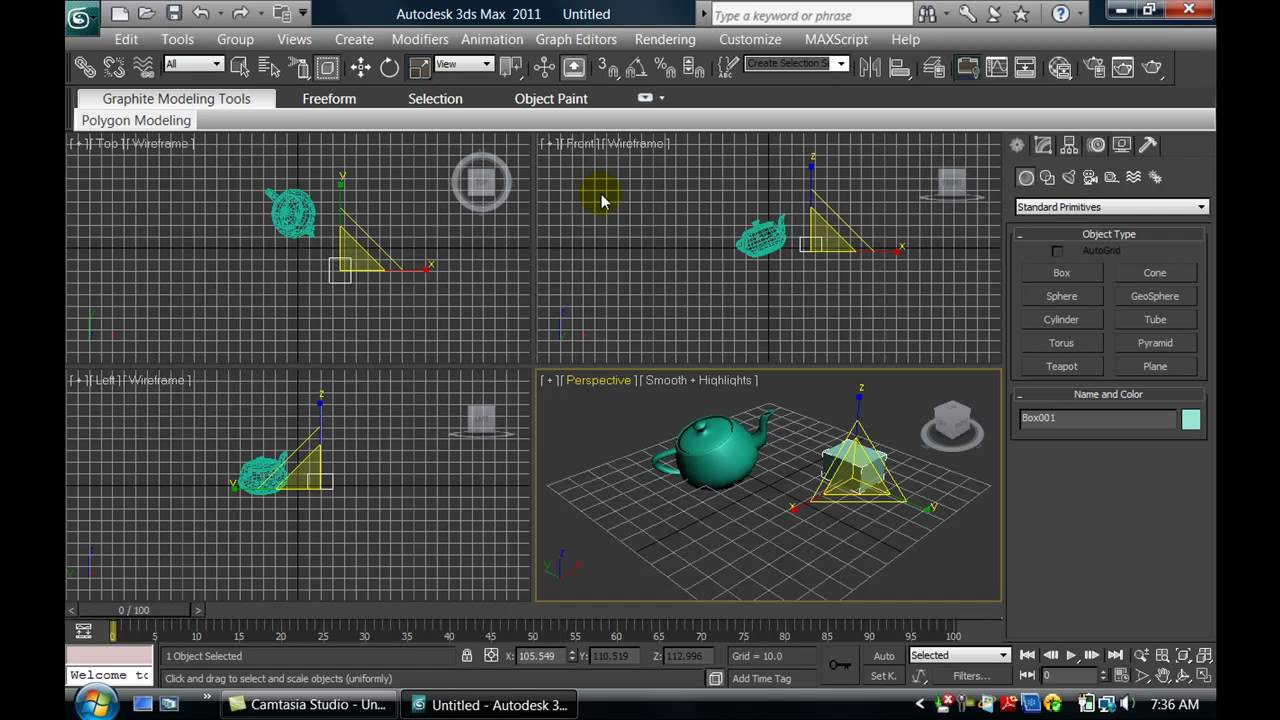Open the Reference Coordinate System View dropdown
Viewport: 1280px width, 720px height.
click(464, 64)
